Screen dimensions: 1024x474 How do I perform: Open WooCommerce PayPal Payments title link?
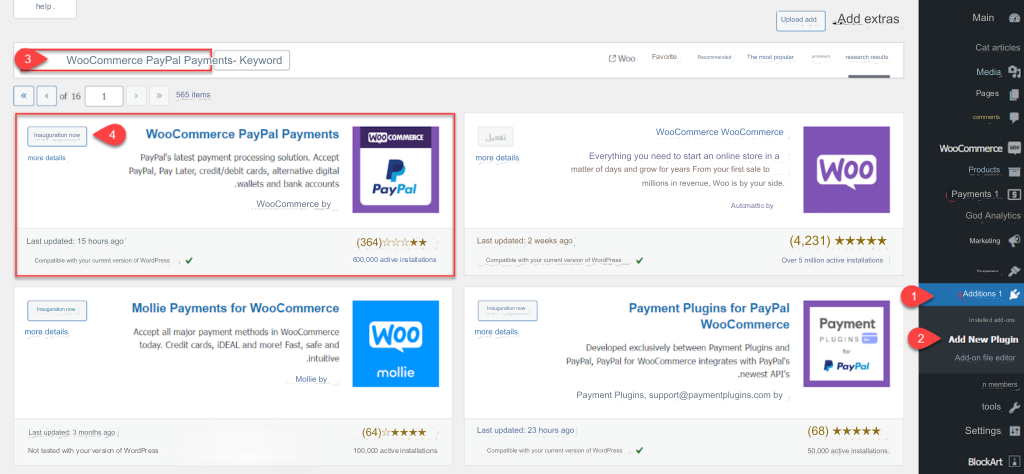(242, 134)
